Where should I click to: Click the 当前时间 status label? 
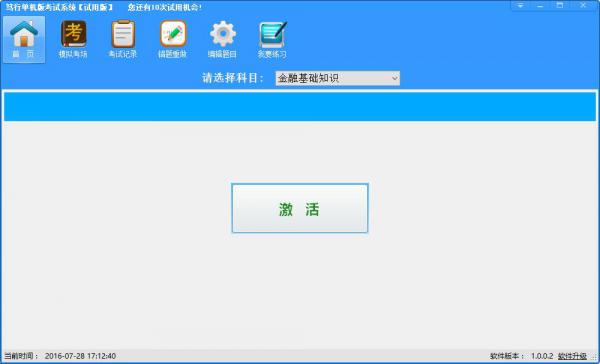click(21, 356)
